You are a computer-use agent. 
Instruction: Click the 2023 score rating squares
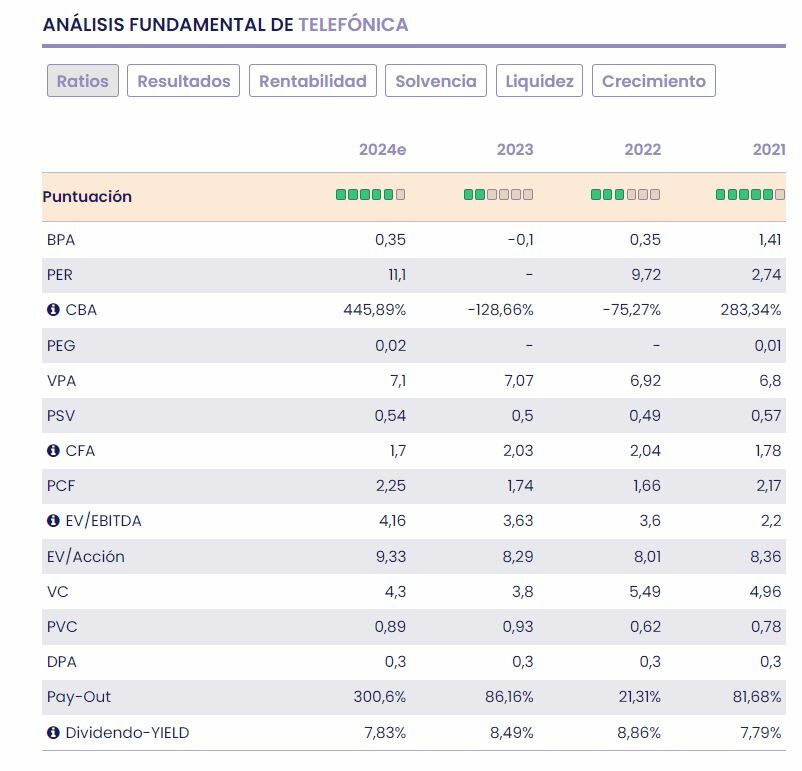coord(498,195)
